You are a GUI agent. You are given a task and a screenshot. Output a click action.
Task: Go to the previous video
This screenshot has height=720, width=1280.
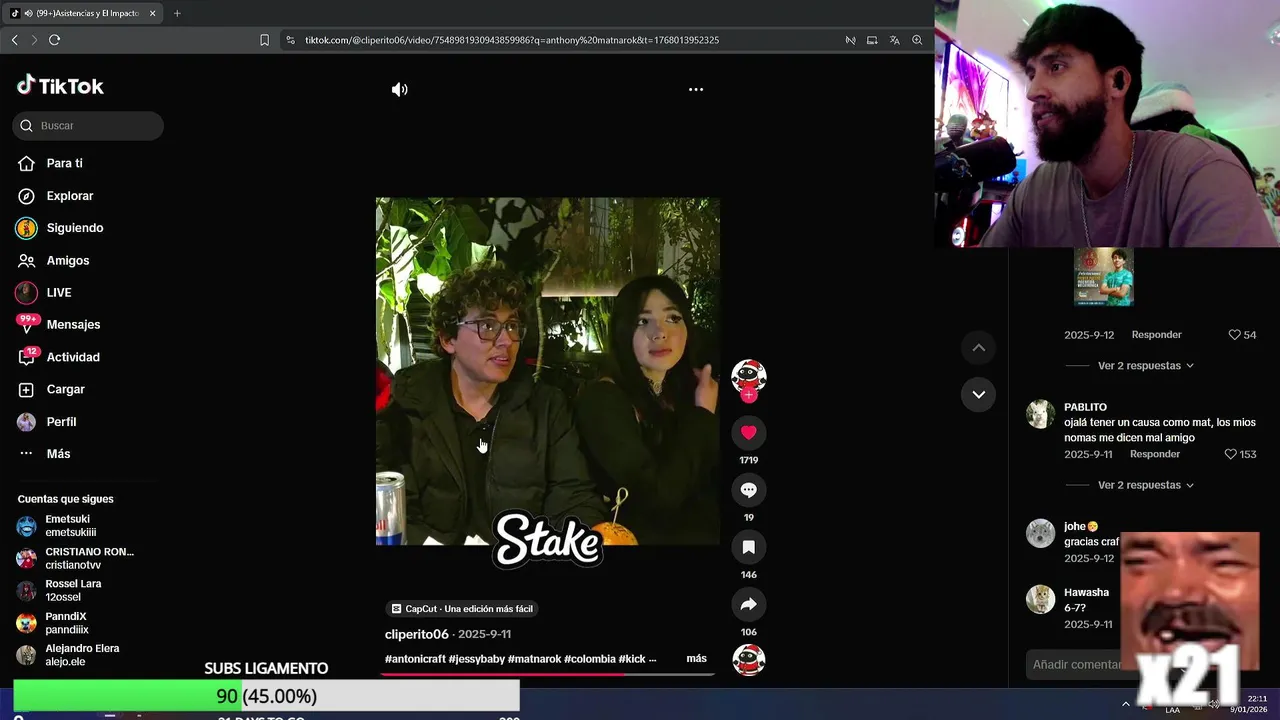(978, 347)
